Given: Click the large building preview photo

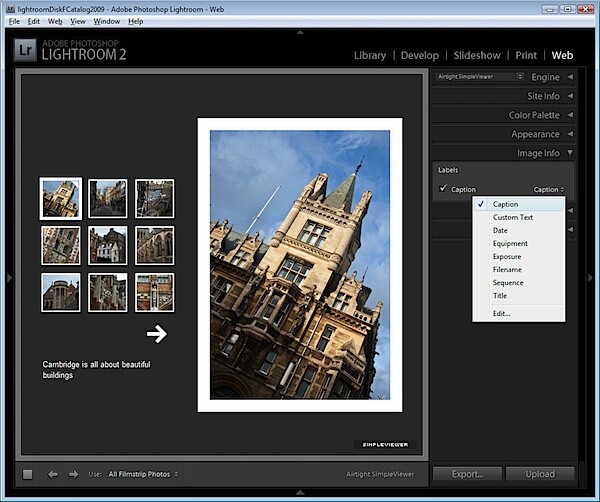Looking at the screenshot, I should pyautogui.click(x=300, y=265).
